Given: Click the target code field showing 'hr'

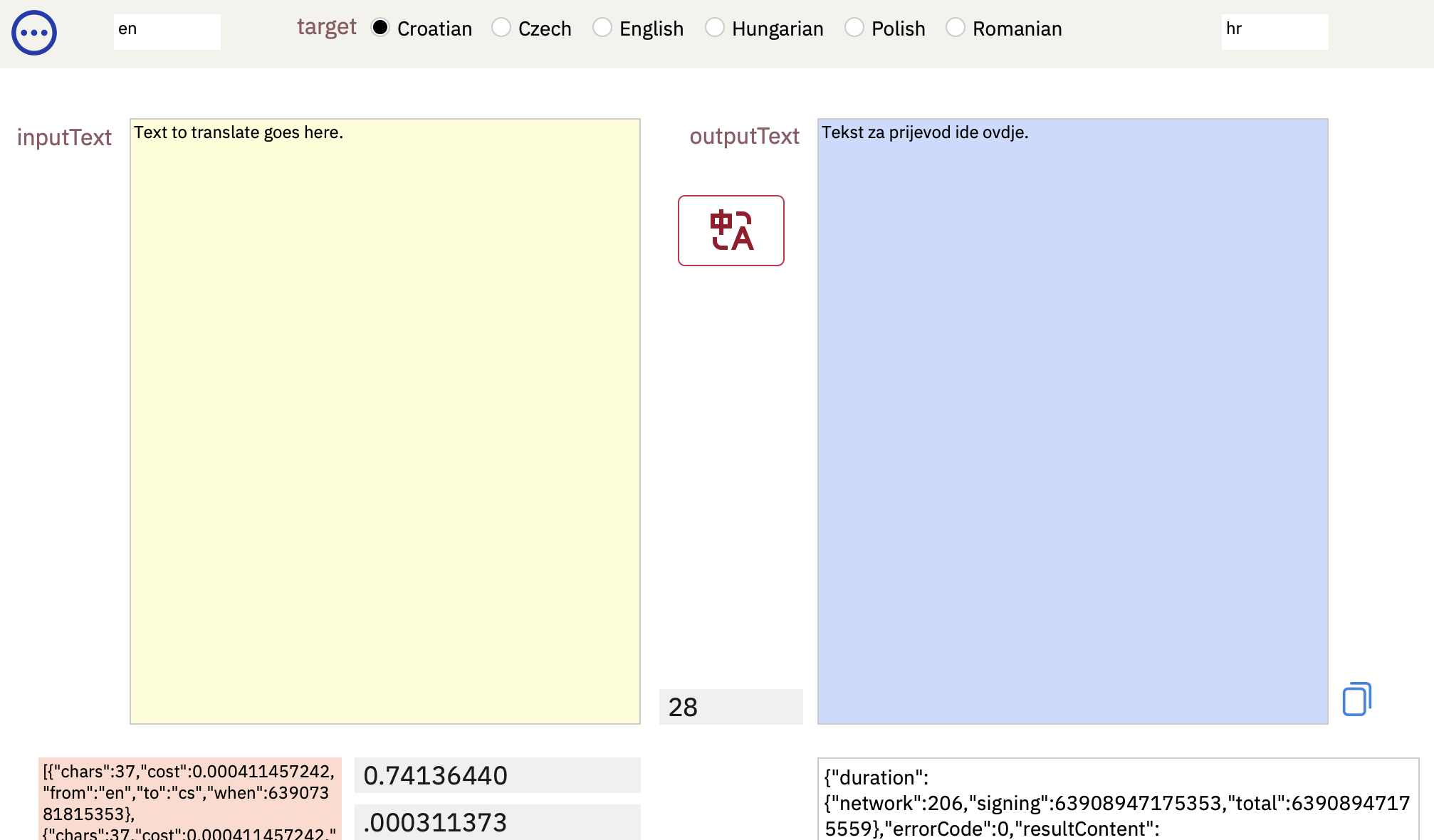Looking at the screenshot, I should pyautogui.click(x=1274, y=31).
